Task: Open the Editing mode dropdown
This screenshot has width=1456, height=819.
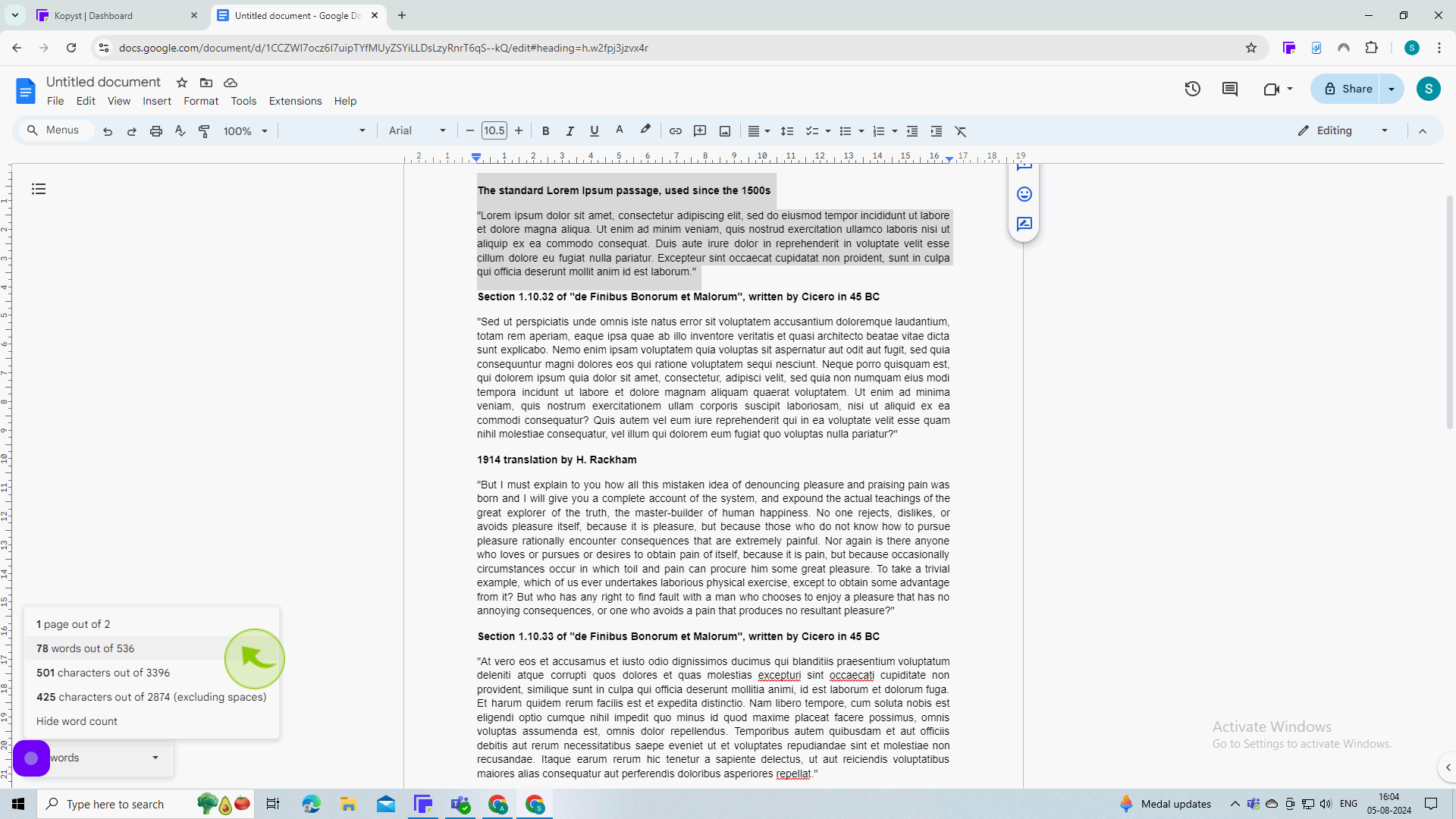Action: (1344, 130)
